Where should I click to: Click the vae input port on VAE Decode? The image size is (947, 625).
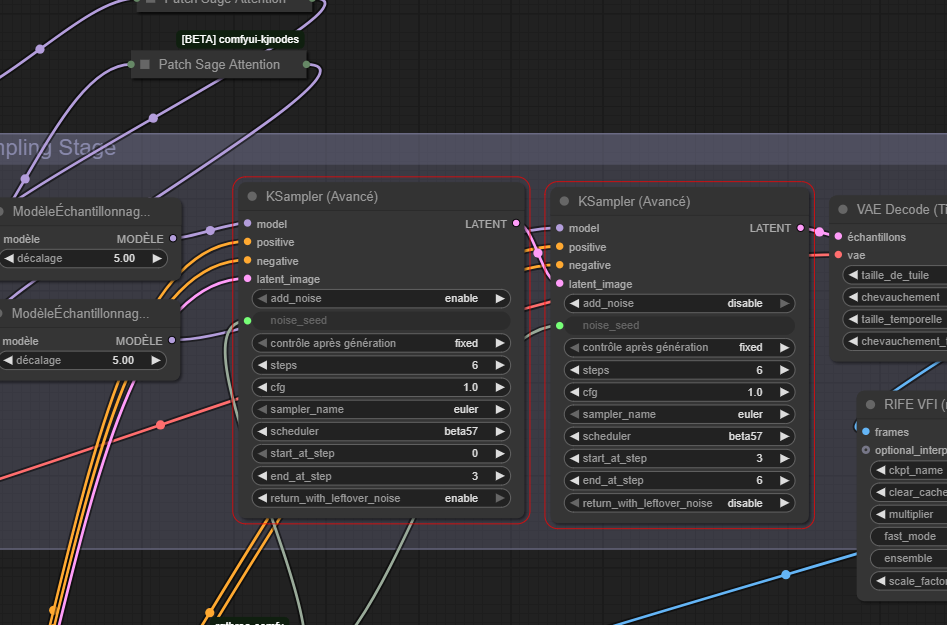coord(838,255)
